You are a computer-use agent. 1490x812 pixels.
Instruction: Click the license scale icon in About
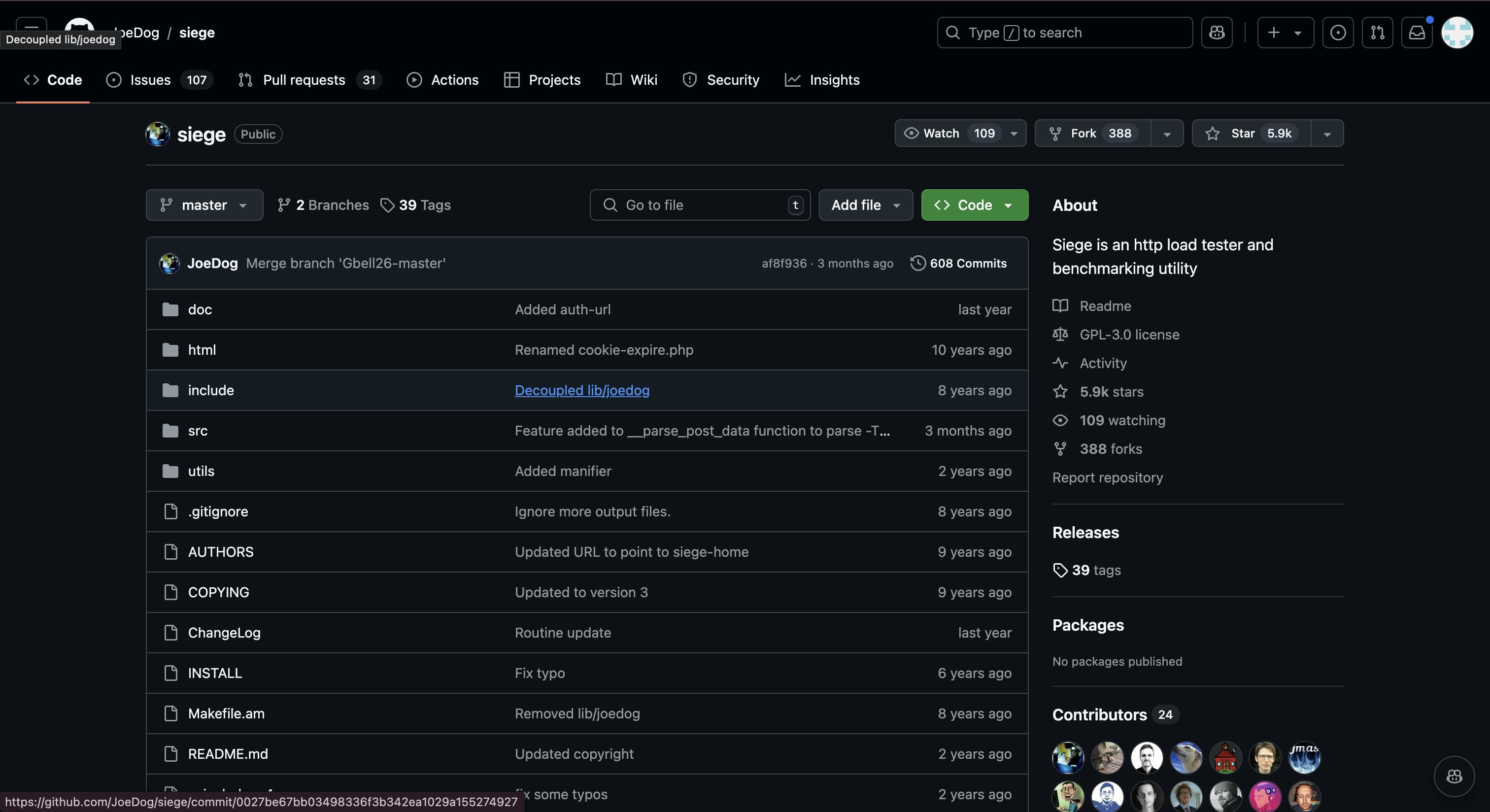(x=1060, y=334)
